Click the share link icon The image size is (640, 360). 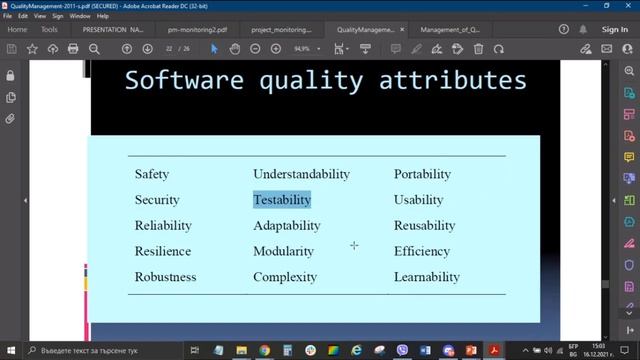(x=586, y=49)
